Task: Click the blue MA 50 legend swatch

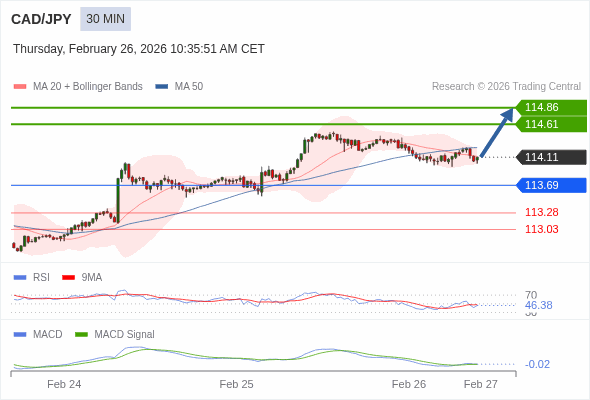Action: [x=162, y=87]
